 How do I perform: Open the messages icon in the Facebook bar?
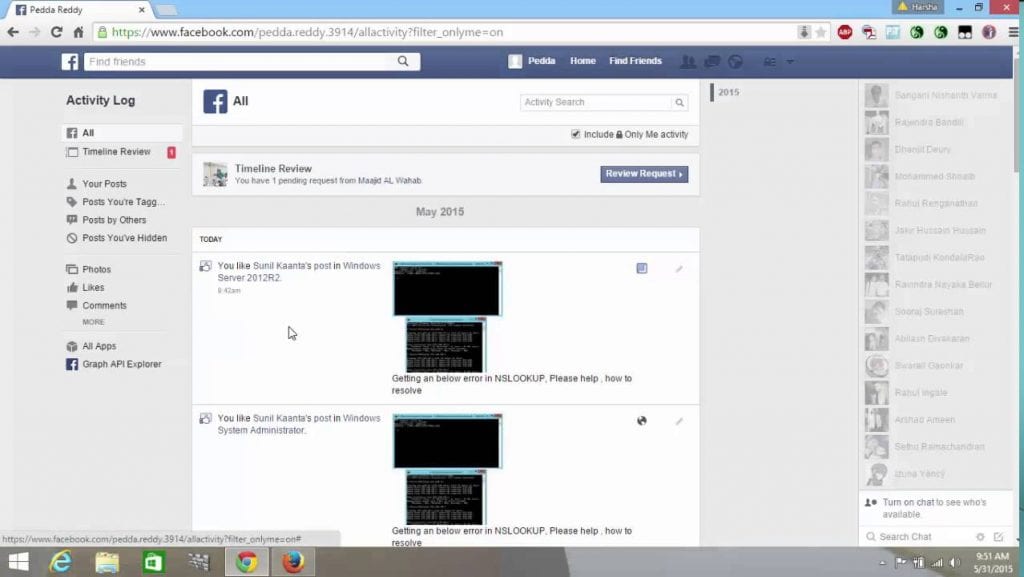point(712,62)
